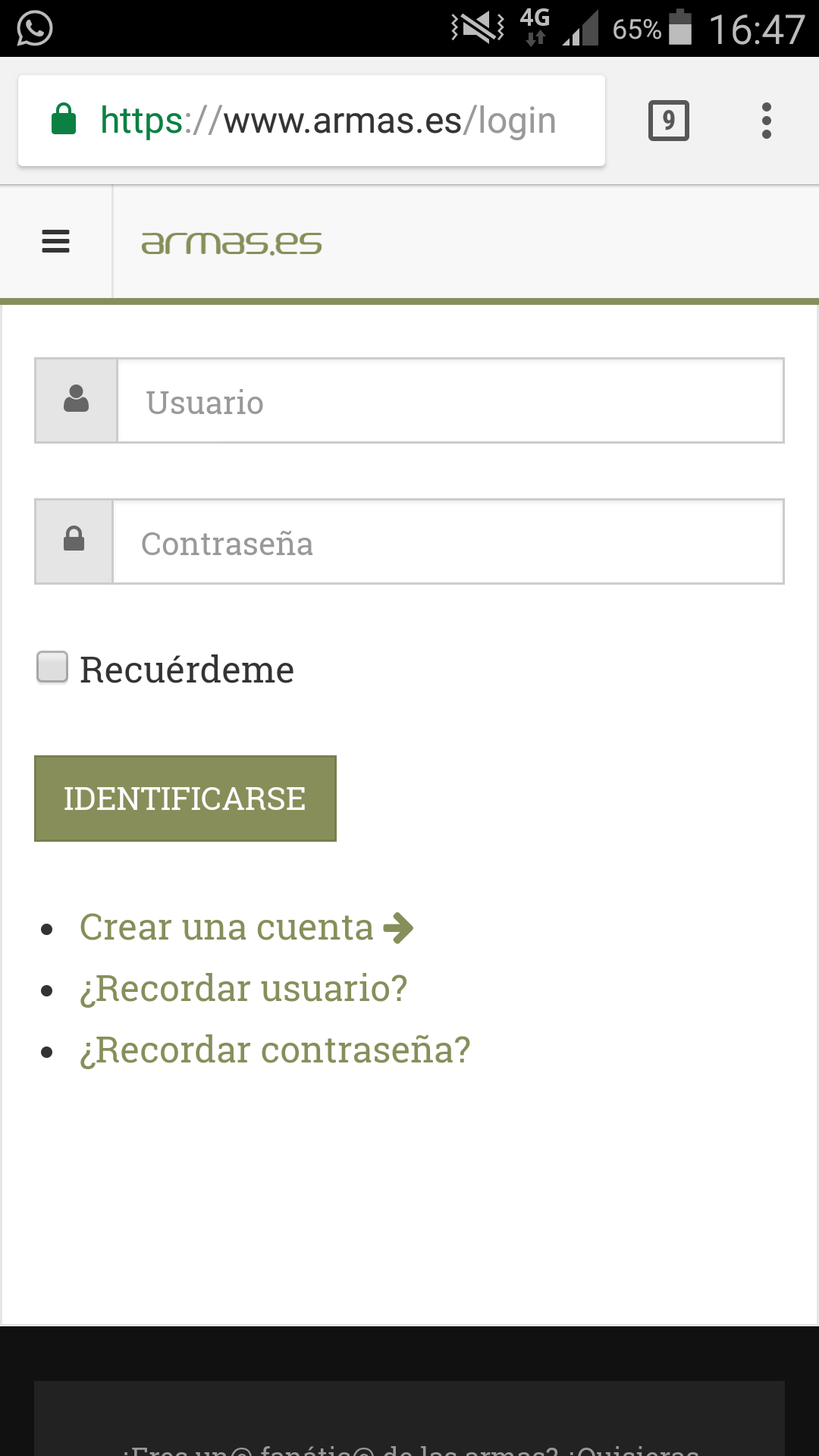Tap the user silhouette icon

(76, 400)
